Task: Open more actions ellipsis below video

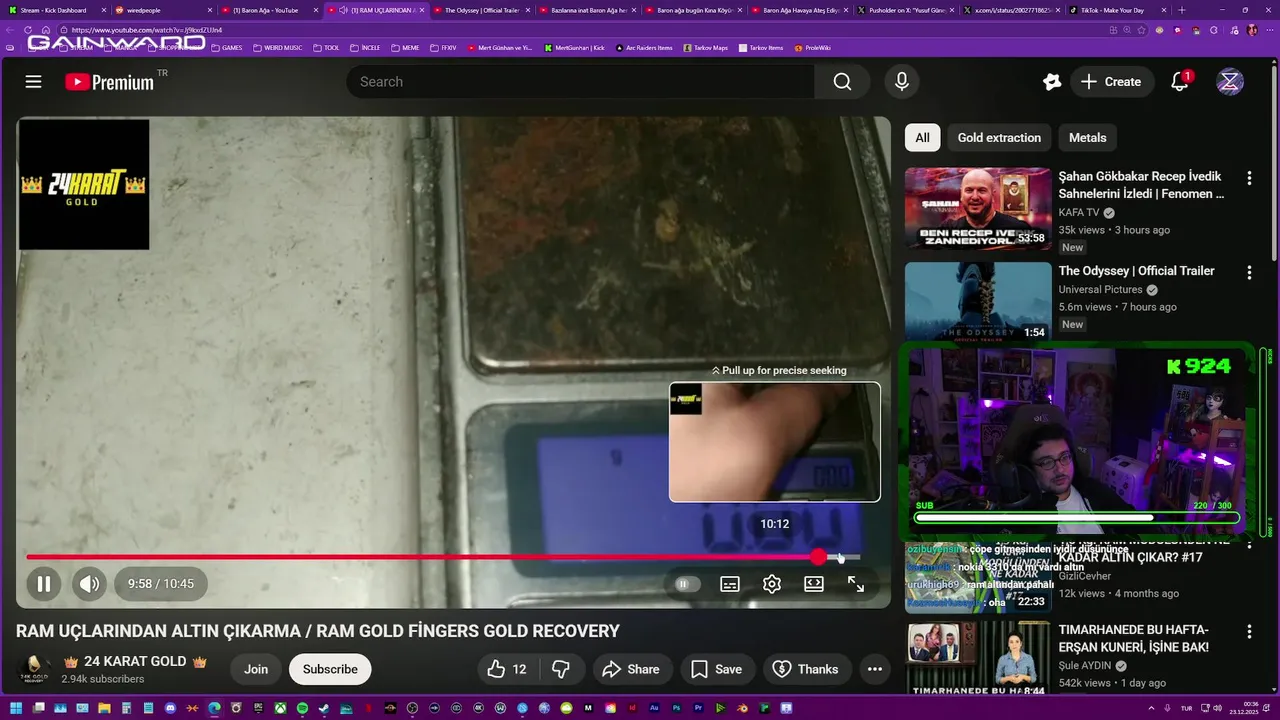Action: click(x=875, y=669)
